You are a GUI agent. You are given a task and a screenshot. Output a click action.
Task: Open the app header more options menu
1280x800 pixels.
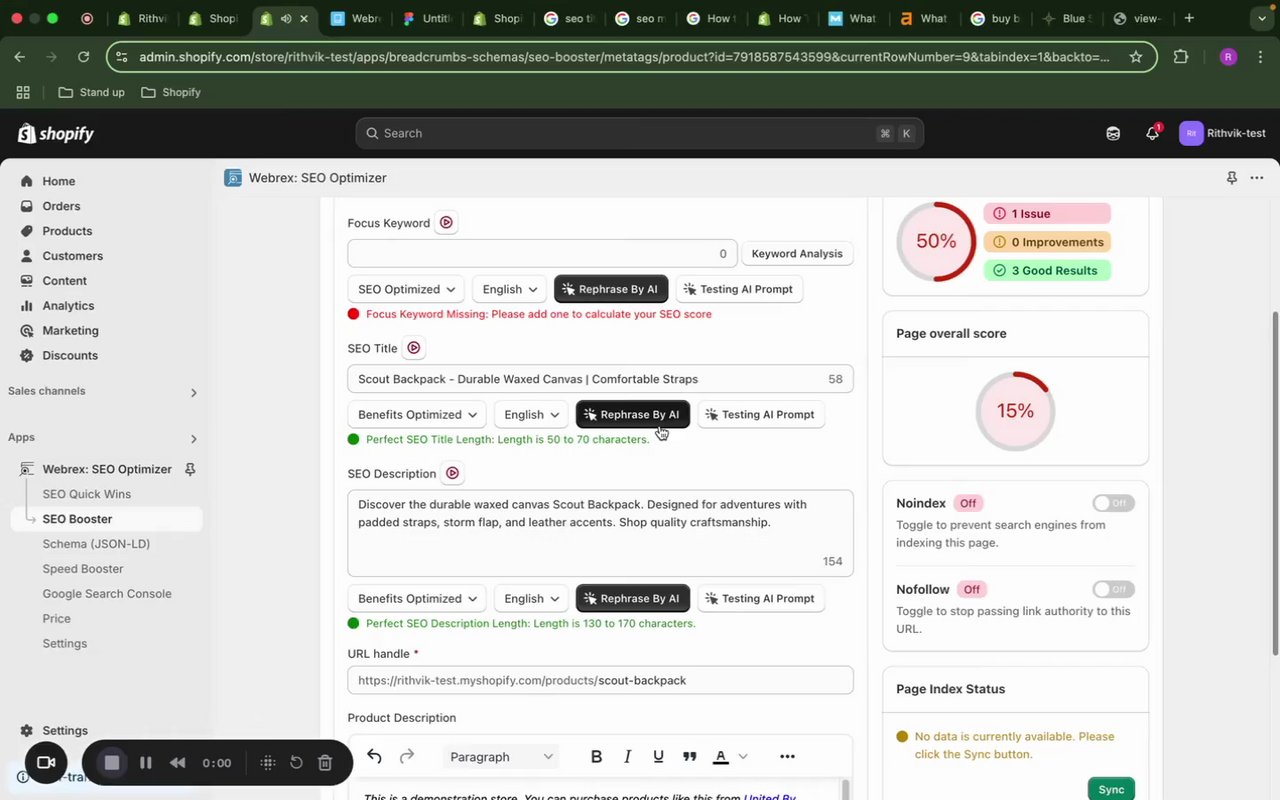[1257, 178]
